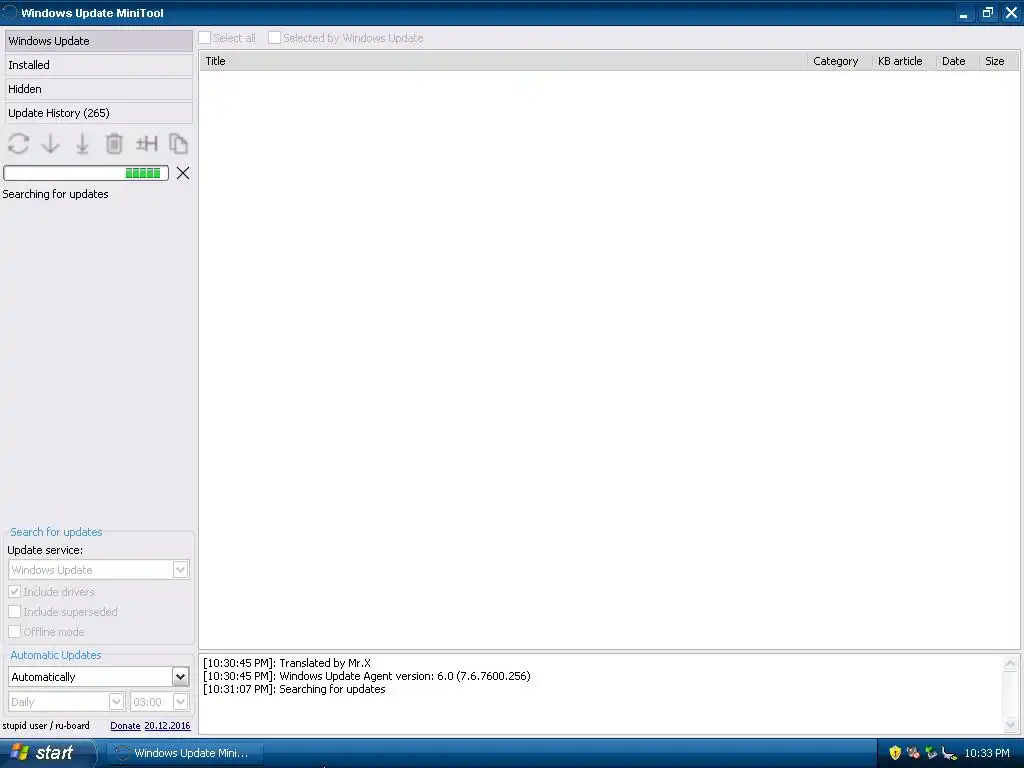Screen dimensions: 1024x768
Task: Sort by the Title column header
Action: pyautogui.click(x=503, y=61)
